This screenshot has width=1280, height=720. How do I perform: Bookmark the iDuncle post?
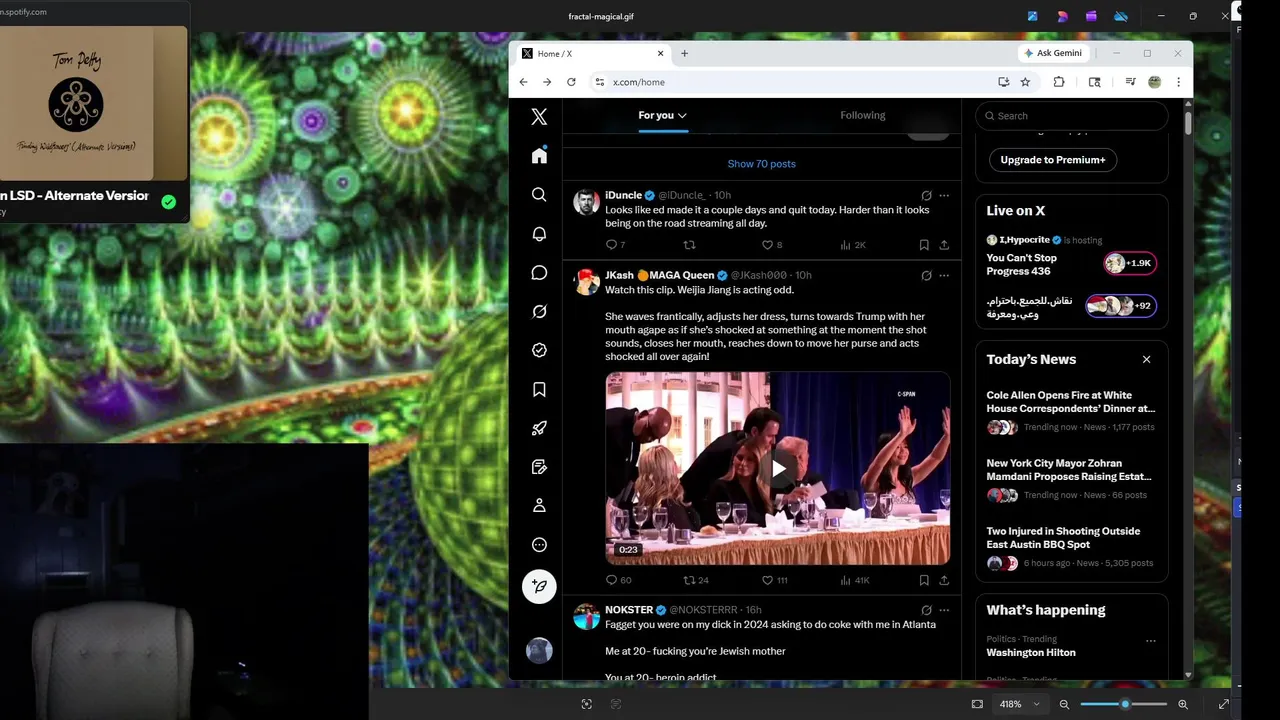point(924,245)
